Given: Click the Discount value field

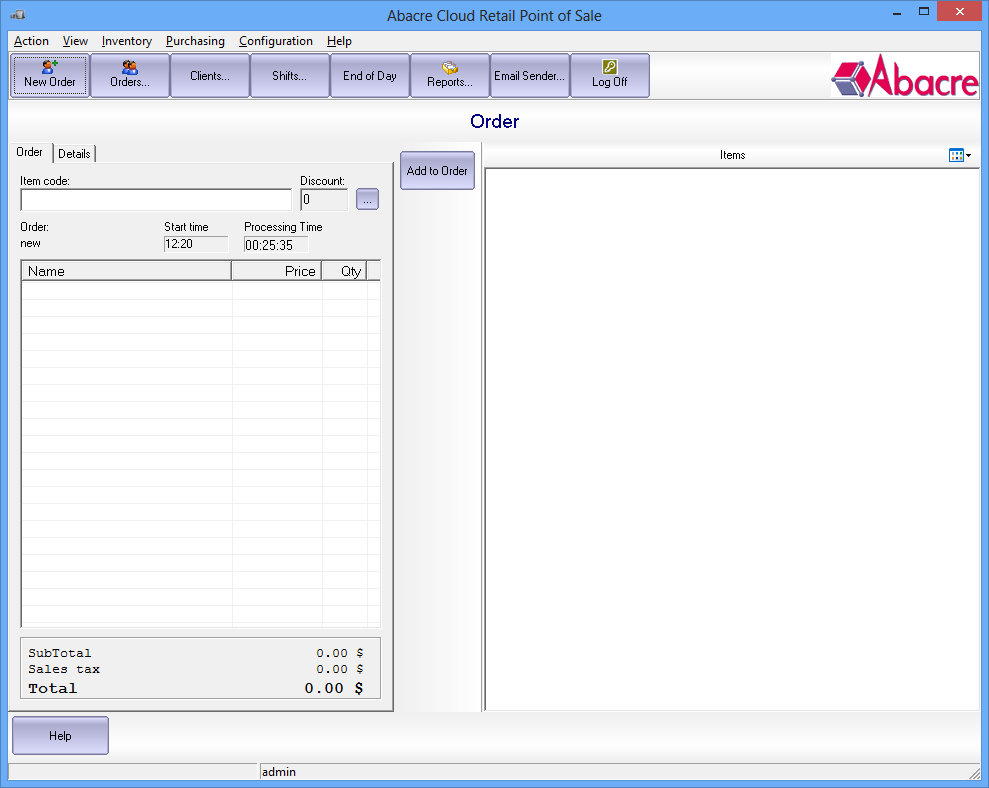Looking at the screenshot, I should point(322,199).
